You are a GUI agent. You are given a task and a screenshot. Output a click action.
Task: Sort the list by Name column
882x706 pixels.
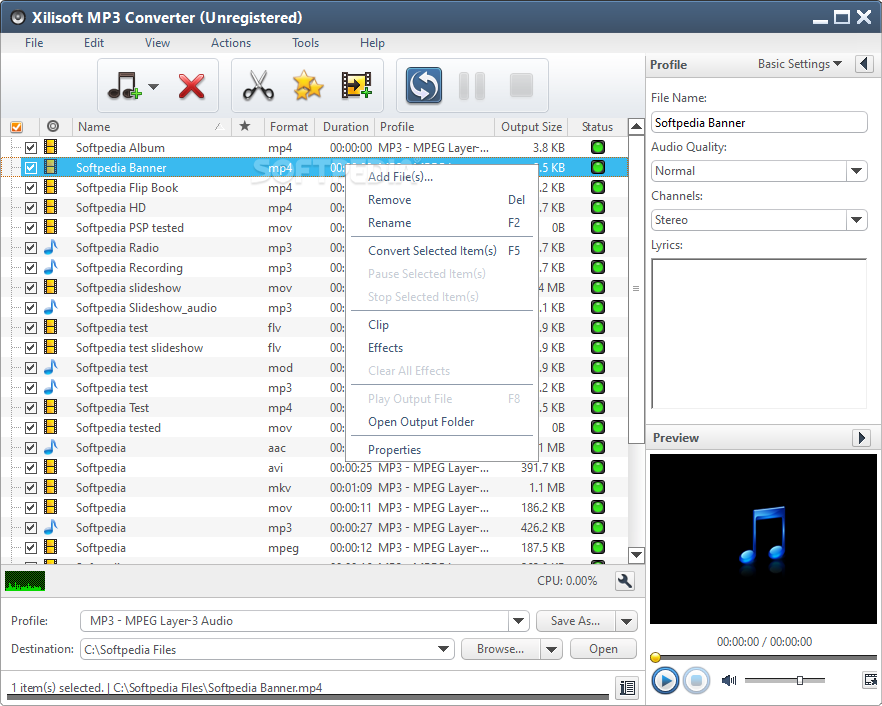[x=151, y=127]
